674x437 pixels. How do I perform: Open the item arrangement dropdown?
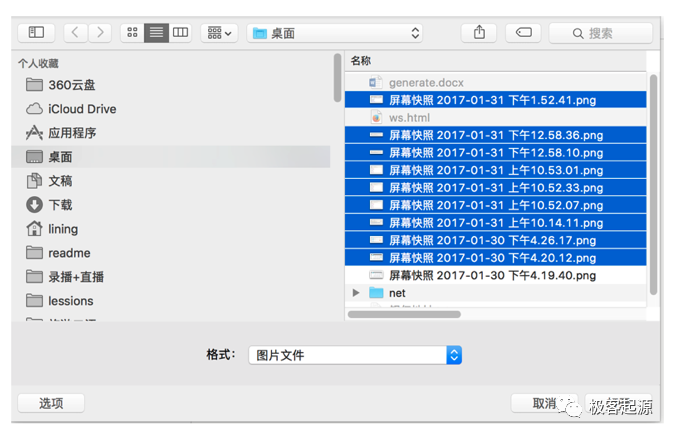coord(219,33)
